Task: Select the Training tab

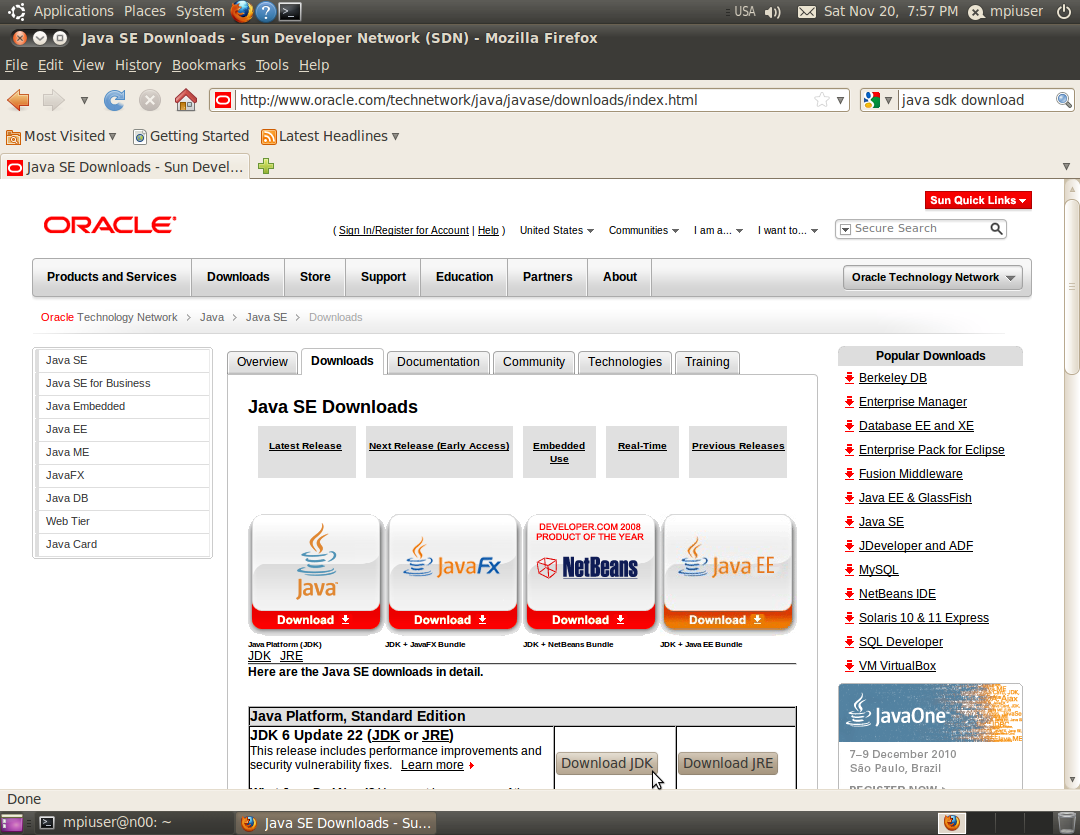Action: (x=707, y=362)
